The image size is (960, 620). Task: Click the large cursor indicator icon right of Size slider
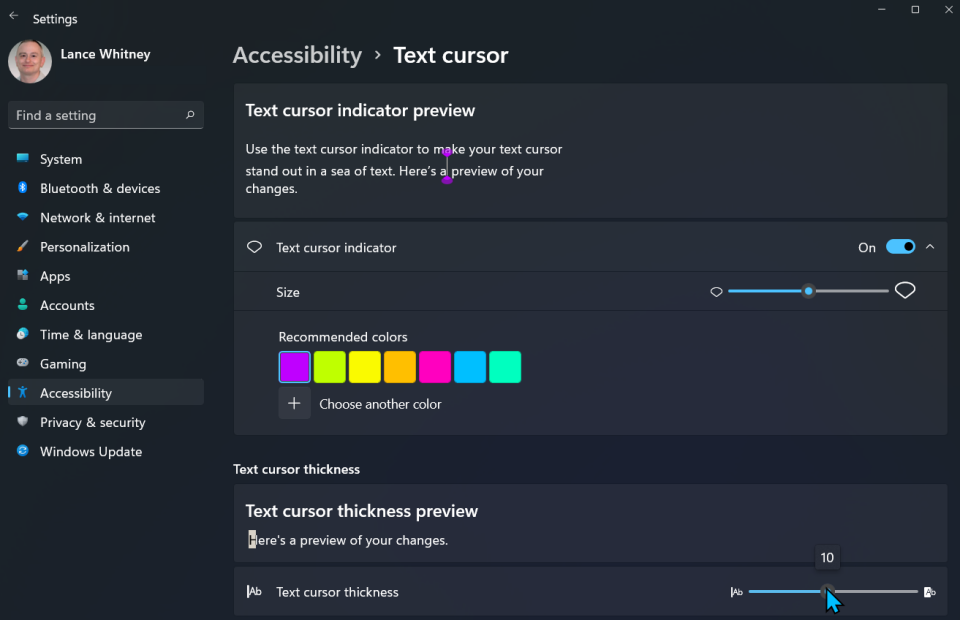click(905, 290)
